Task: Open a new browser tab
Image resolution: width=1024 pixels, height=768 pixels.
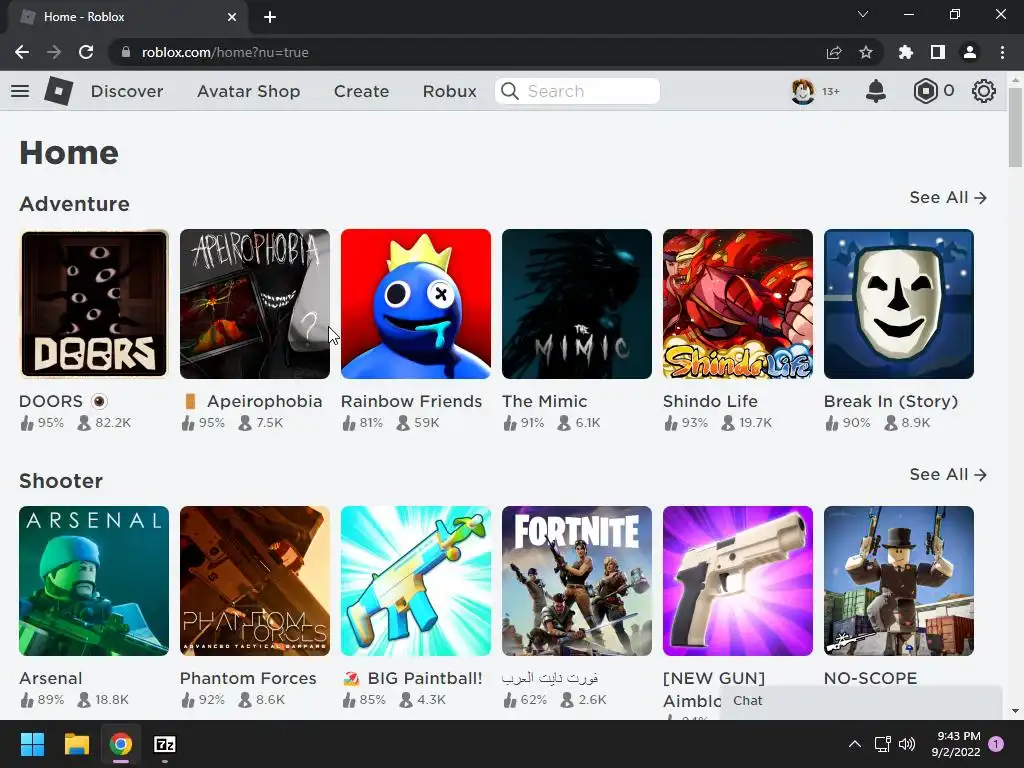Action: (270, 17)
